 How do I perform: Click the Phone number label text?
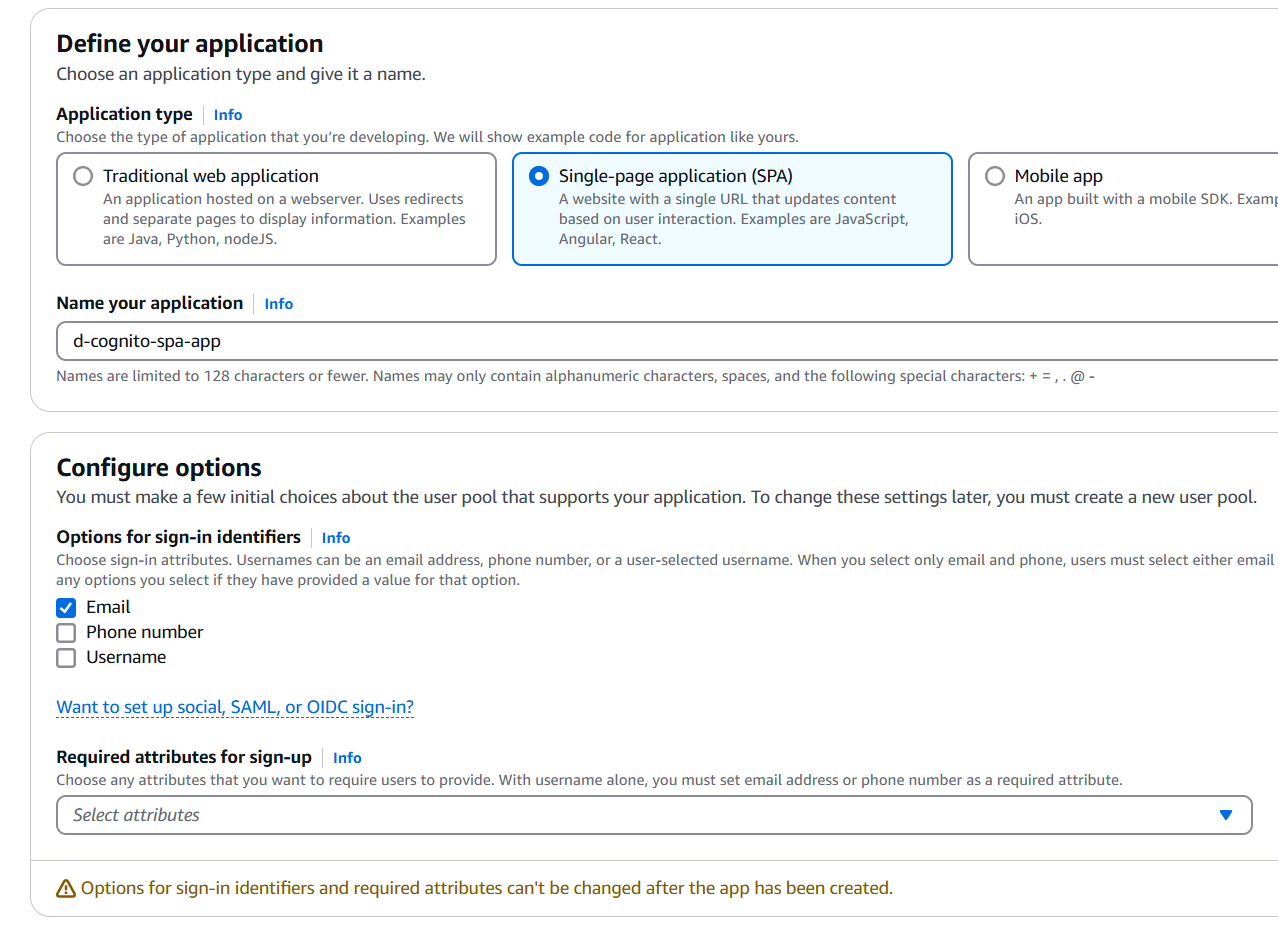tap(145, 633)
